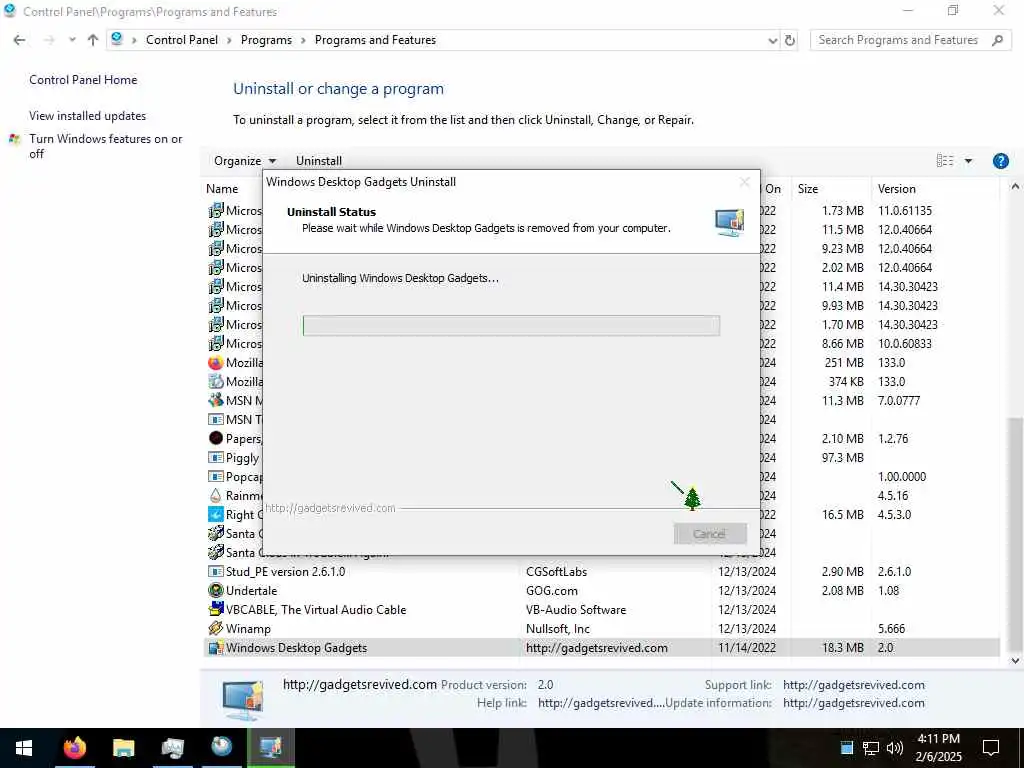This screenshot has width=1024, height=768.
Task: Open the notification center icon
Action: pos(991,748)
